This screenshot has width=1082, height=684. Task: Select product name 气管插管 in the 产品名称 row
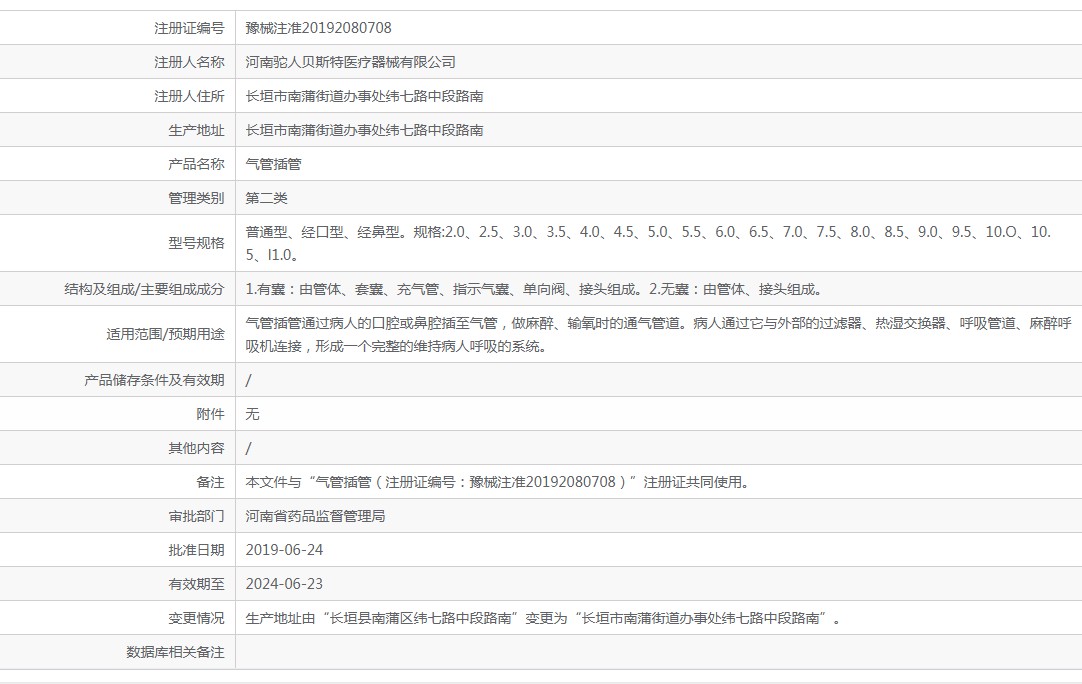tap(273, 164)
